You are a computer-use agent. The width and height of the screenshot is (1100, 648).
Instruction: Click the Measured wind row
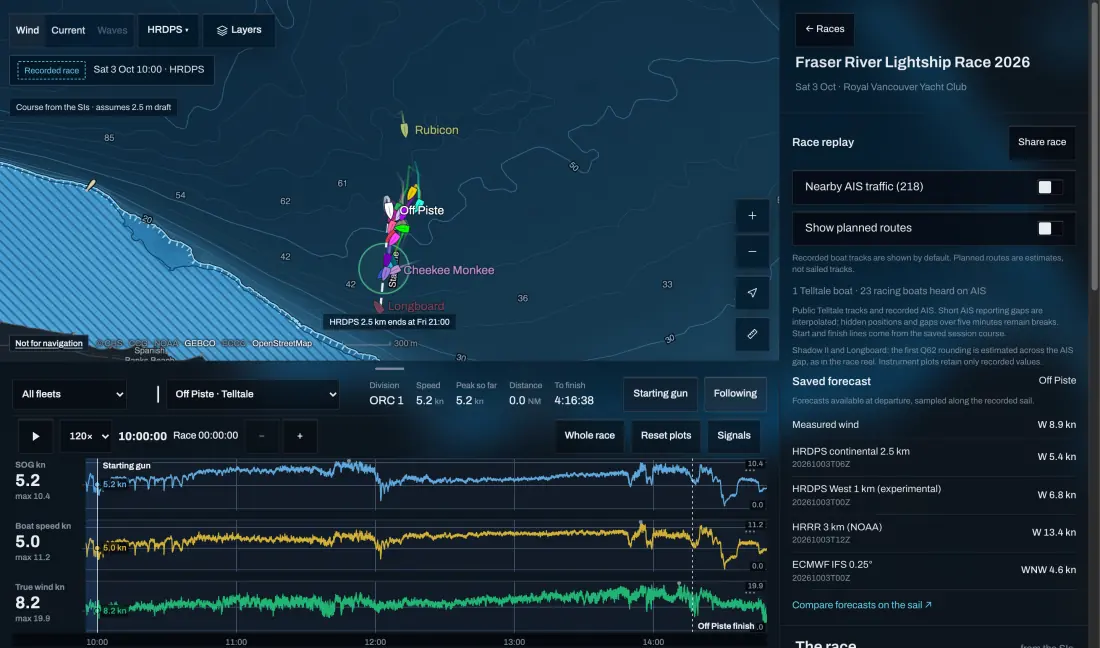click(x=934, y=425)
